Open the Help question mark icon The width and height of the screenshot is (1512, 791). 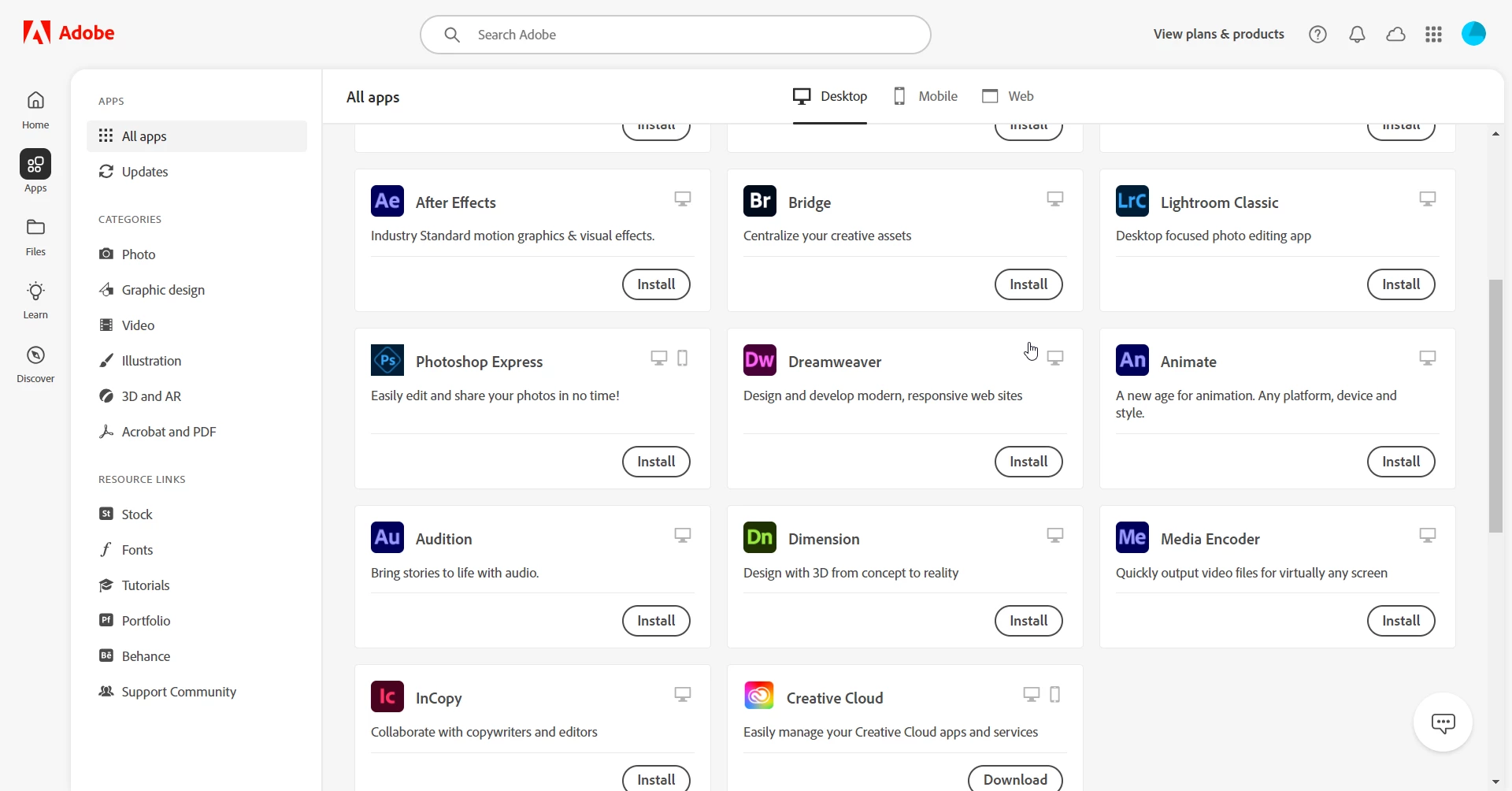(x=1317, y=34)
